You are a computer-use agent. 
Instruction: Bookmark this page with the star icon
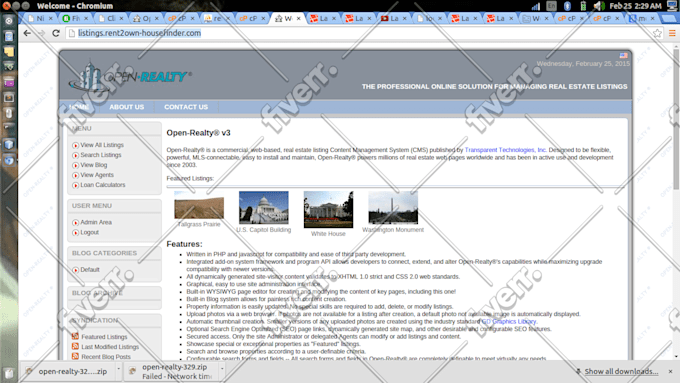pyautogui.click(x=657, y=33)
